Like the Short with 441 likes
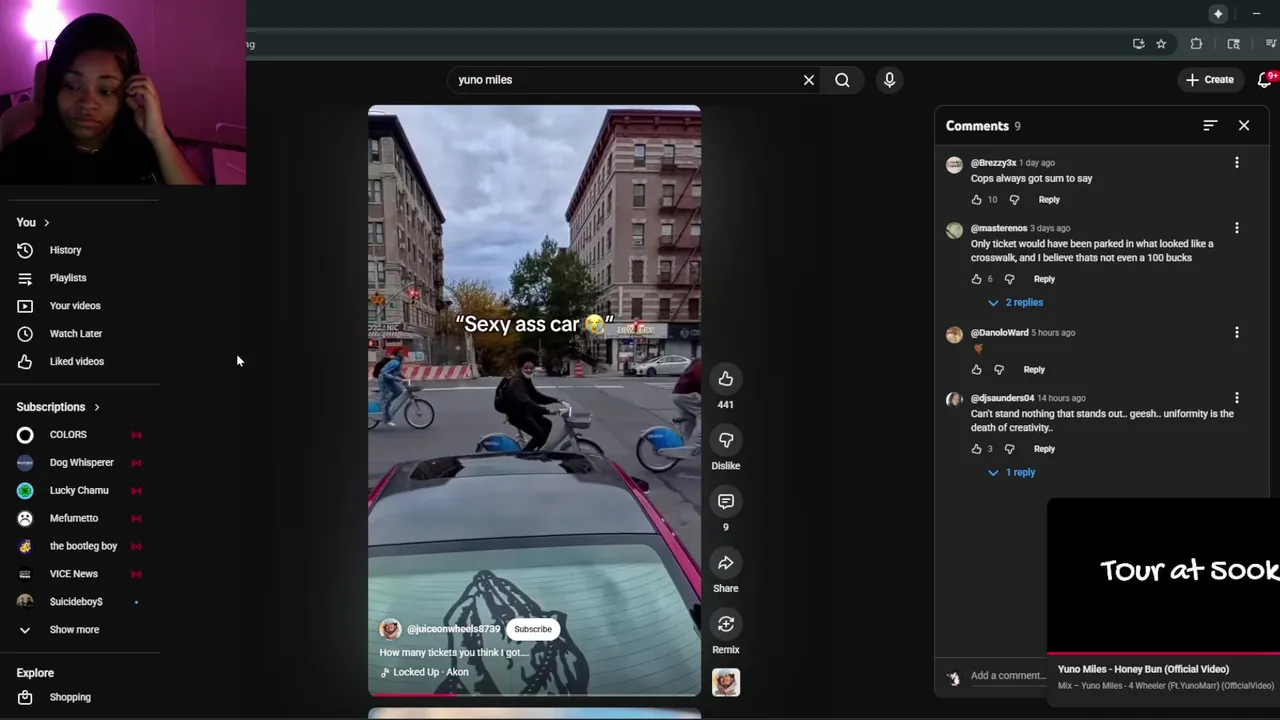 pyautogui.click(x=726, y=379)
